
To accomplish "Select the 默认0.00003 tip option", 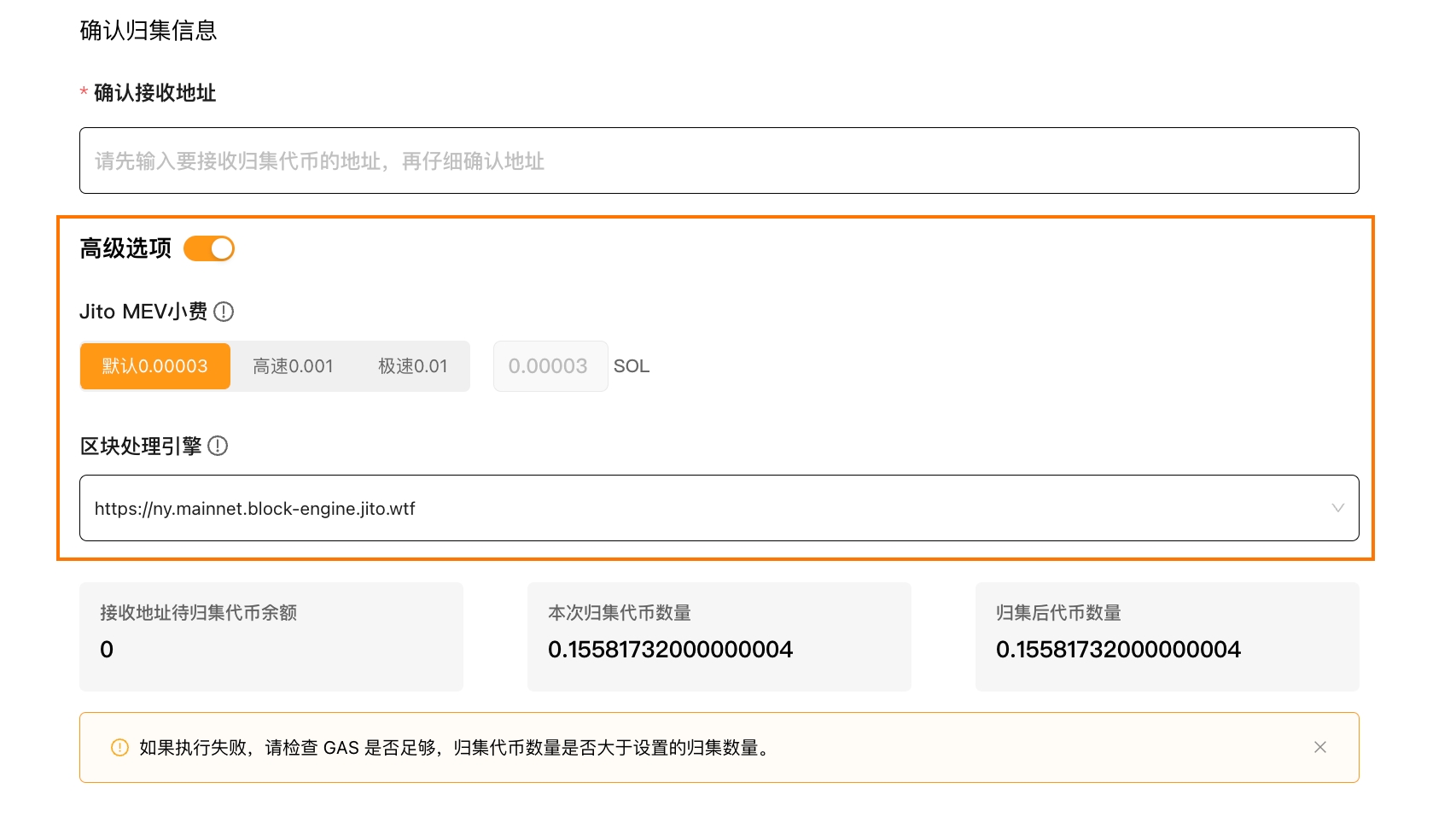I will coord(155,366).
